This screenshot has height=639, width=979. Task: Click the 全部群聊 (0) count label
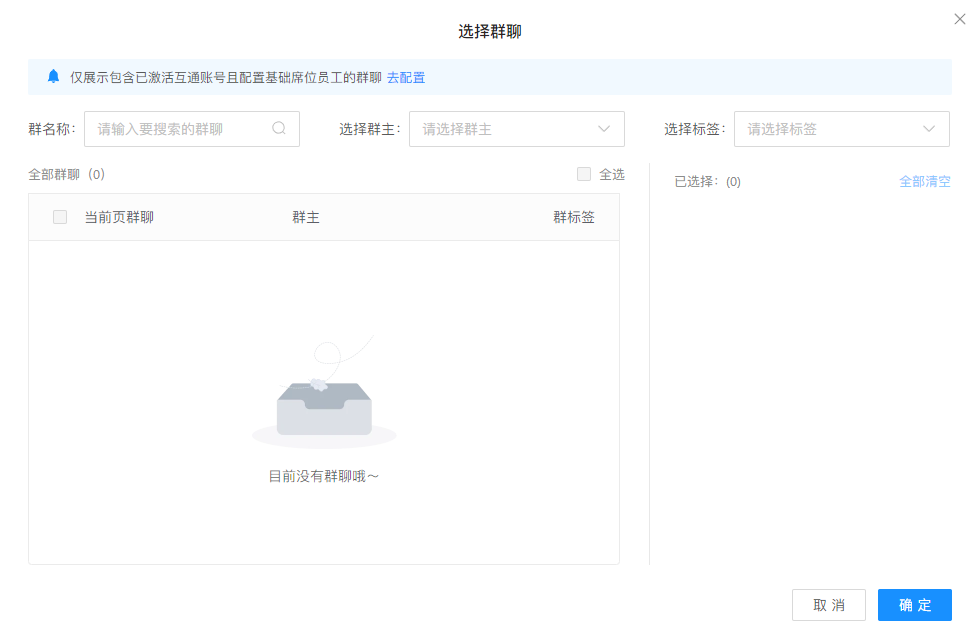(x=66, y=174)
